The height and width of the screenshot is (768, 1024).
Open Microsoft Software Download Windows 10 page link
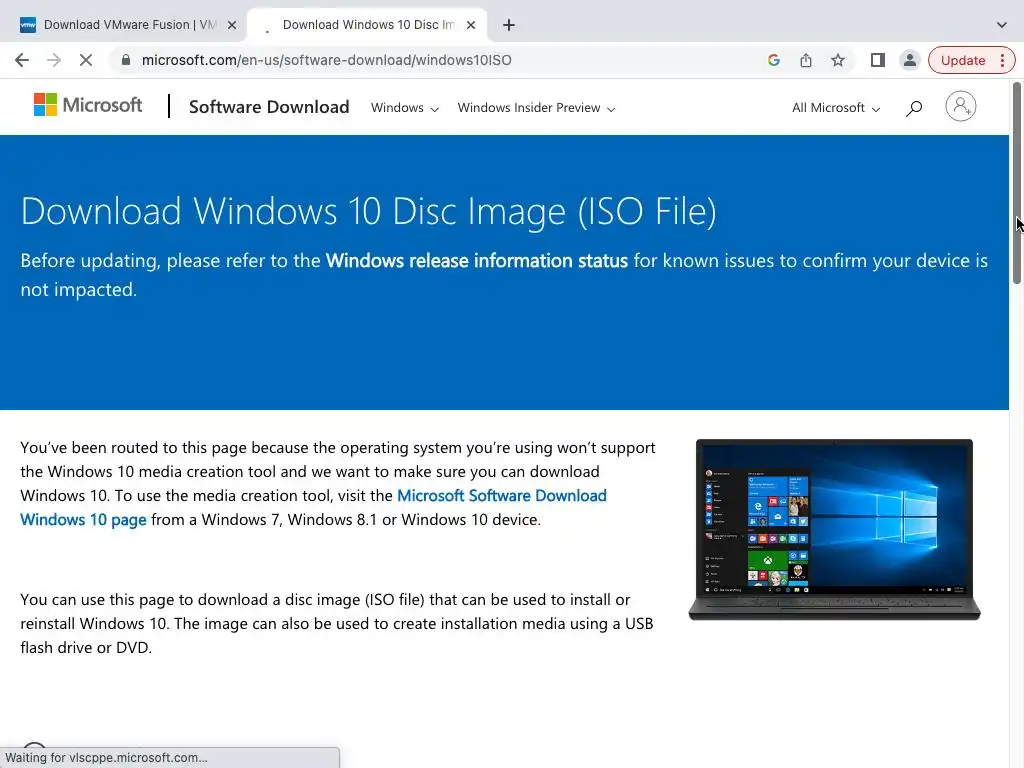point(313,507)
